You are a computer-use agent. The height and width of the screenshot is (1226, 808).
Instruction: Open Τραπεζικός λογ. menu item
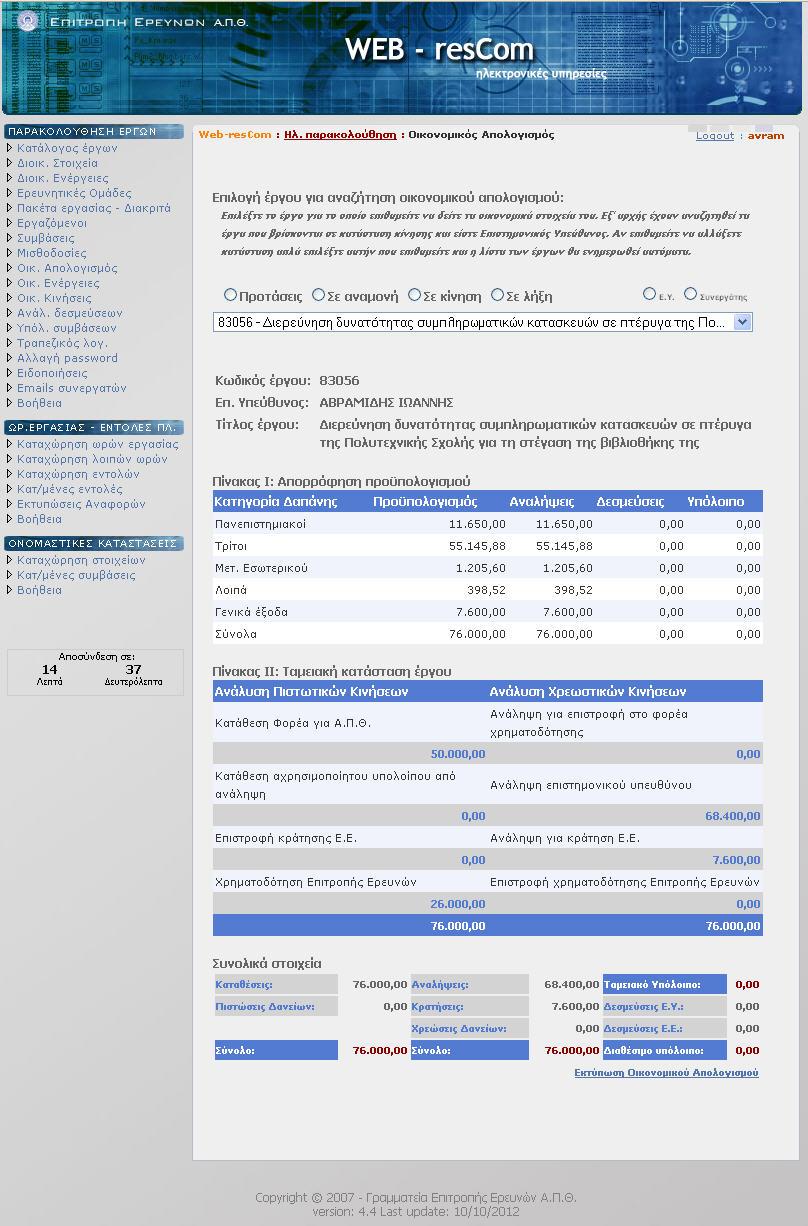[x=63, y=343]
